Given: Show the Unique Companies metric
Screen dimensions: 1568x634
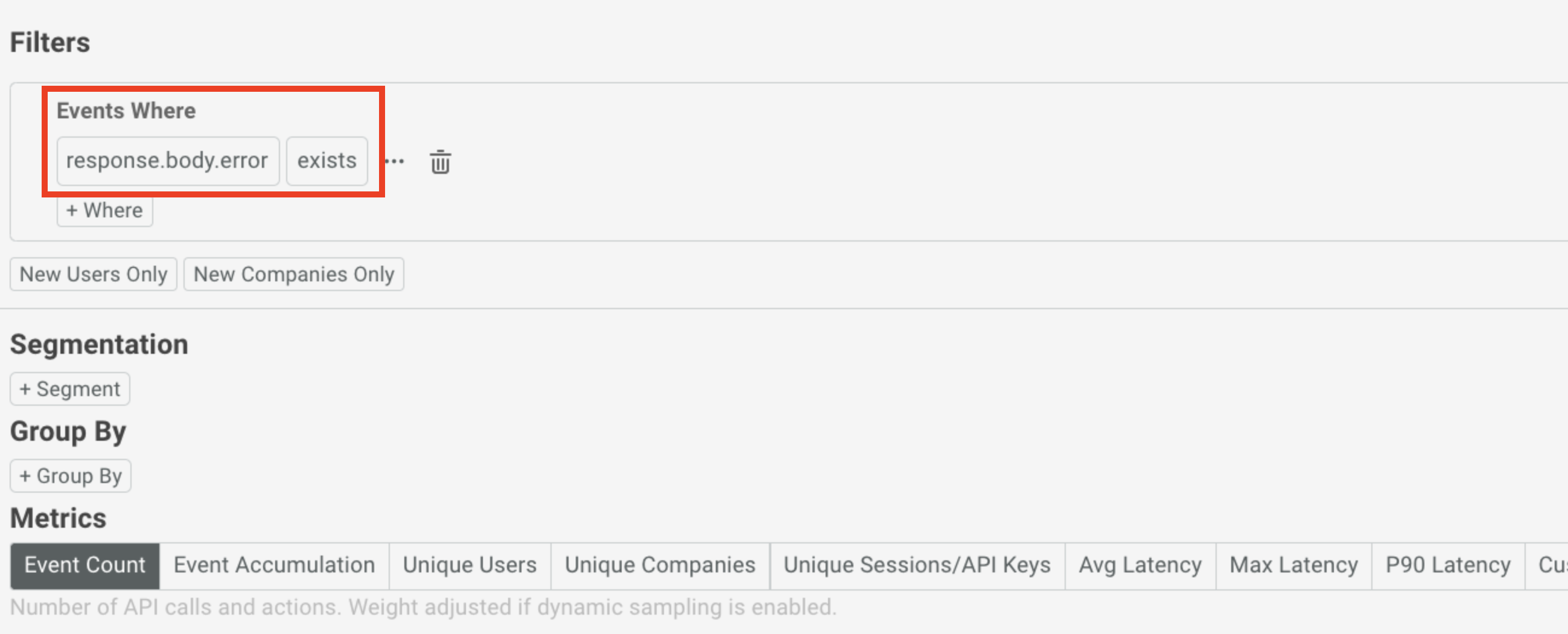Looking at the screenshot, I should (x=660, y=566).
